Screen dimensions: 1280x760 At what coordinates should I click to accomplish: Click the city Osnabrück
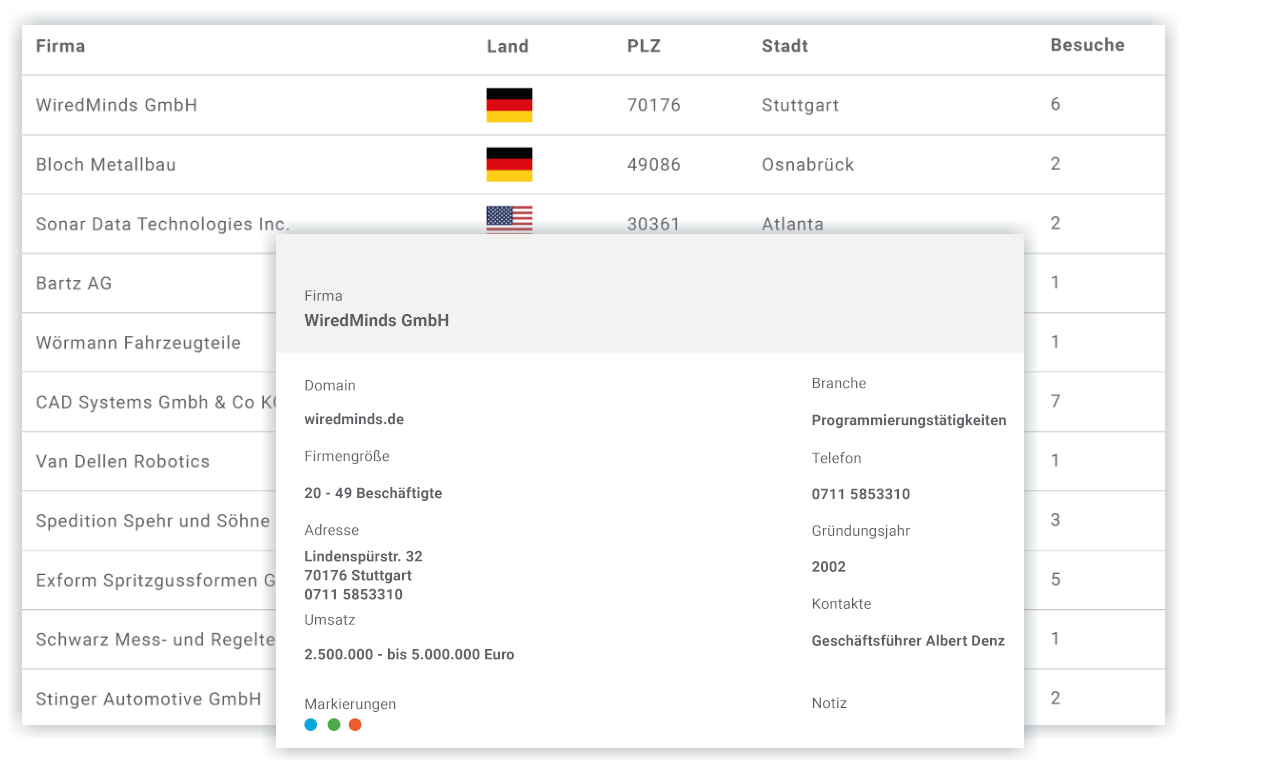point(808,165)
